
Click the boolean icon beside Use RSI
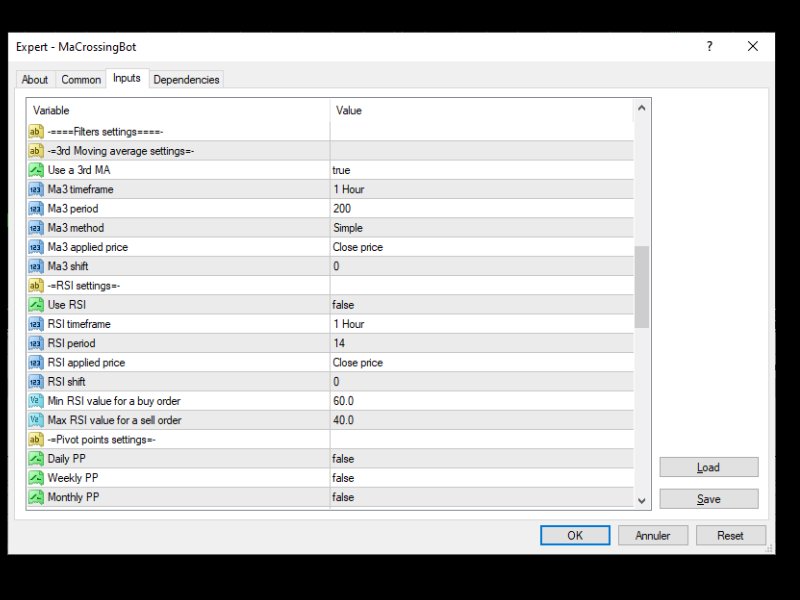[x=36, y=305]
